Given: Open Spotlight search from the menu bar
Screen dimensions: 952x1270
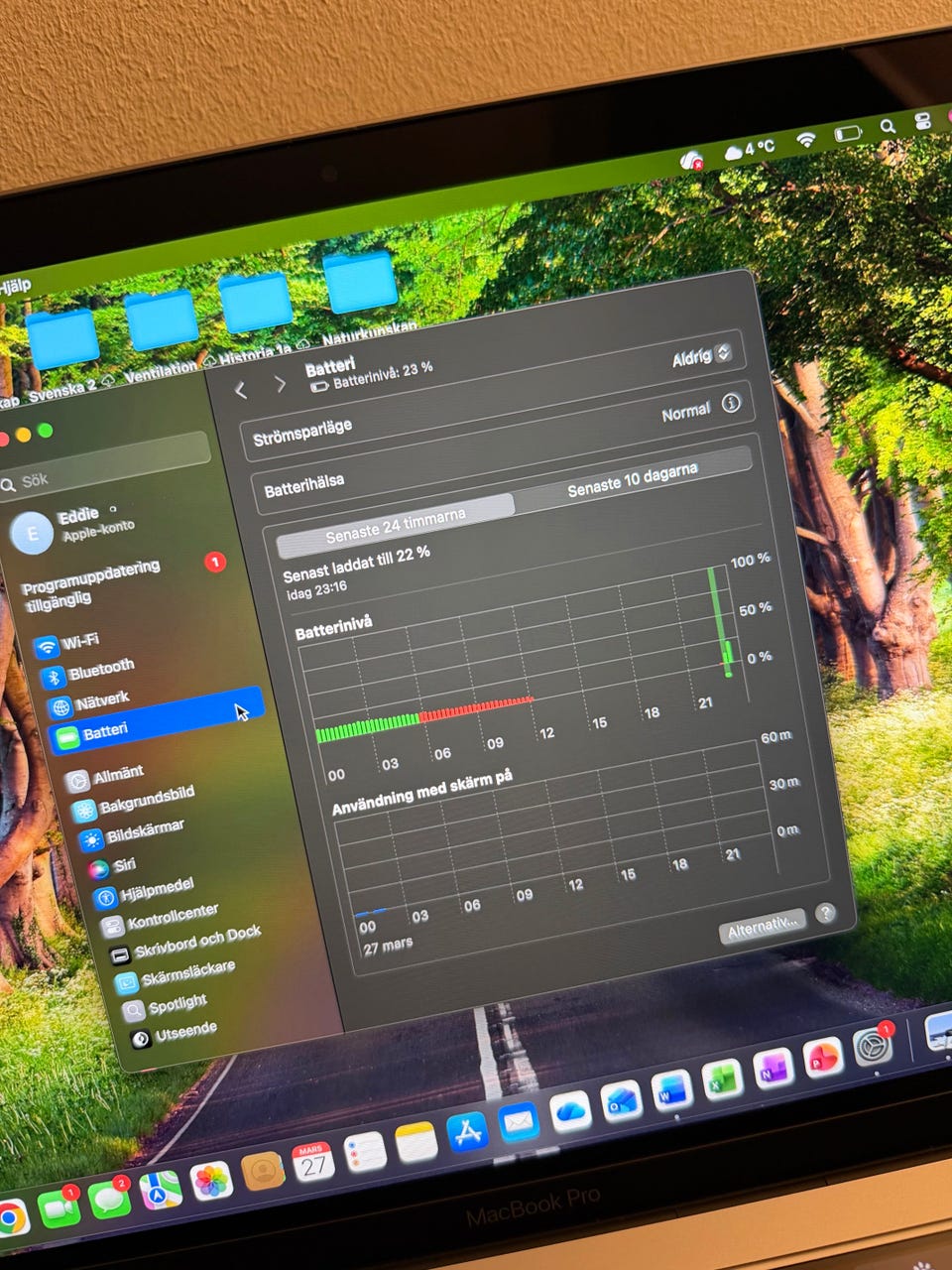Looking at the screenshot, I should [888, 127].
